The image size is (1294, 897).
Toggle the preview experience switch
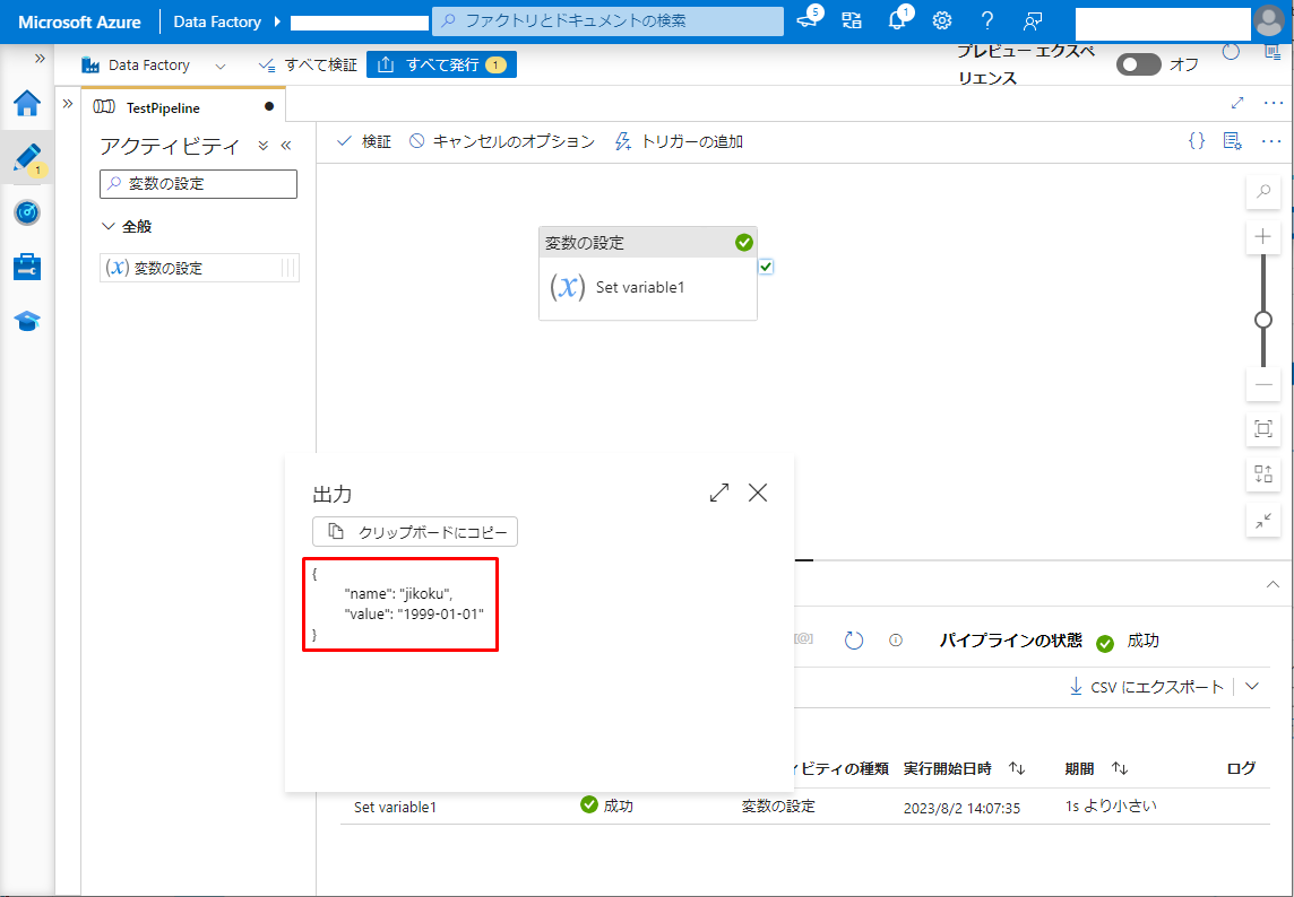(x=1138, y=65)
